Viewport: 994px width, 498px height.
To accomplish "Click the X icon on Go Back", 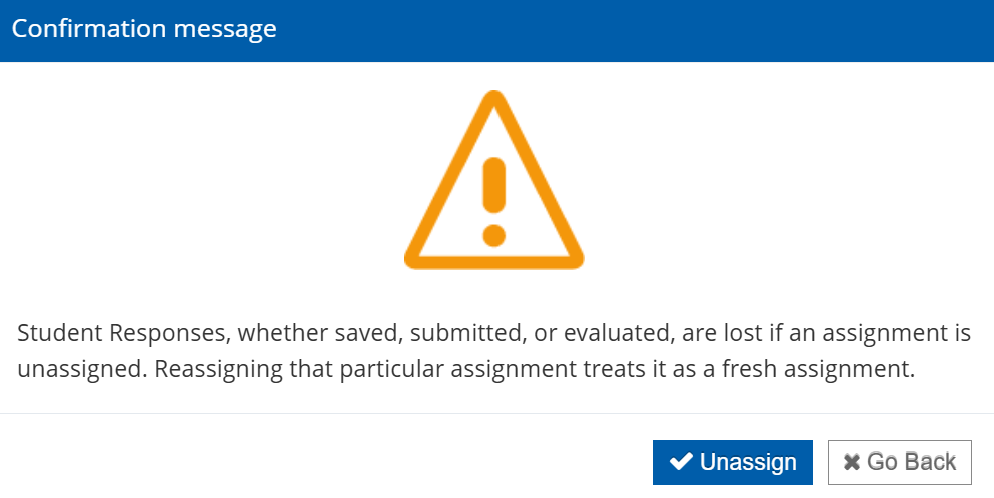I will (852, 462).
